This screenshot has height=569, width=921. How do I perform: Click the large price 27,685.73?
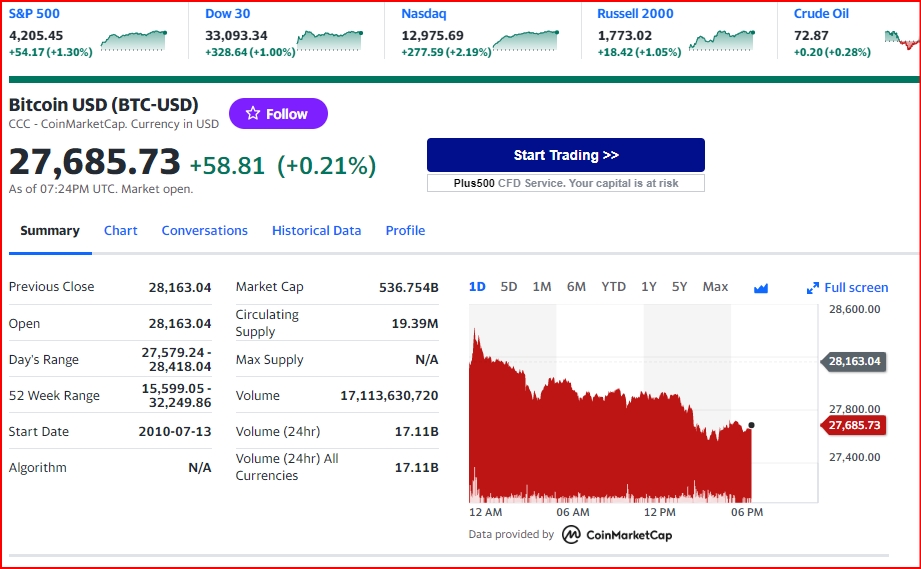pos(95,161)
